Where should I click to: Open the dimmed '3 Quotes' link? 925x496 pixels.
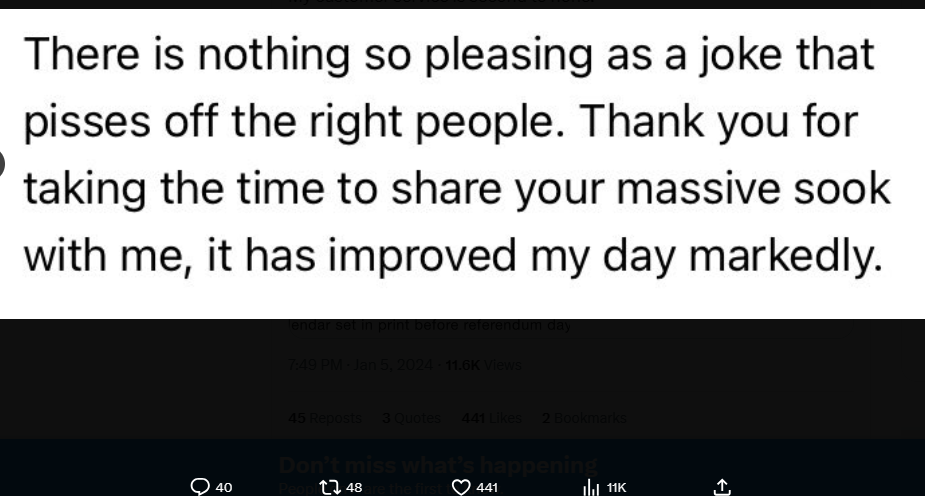pos(411,418)
